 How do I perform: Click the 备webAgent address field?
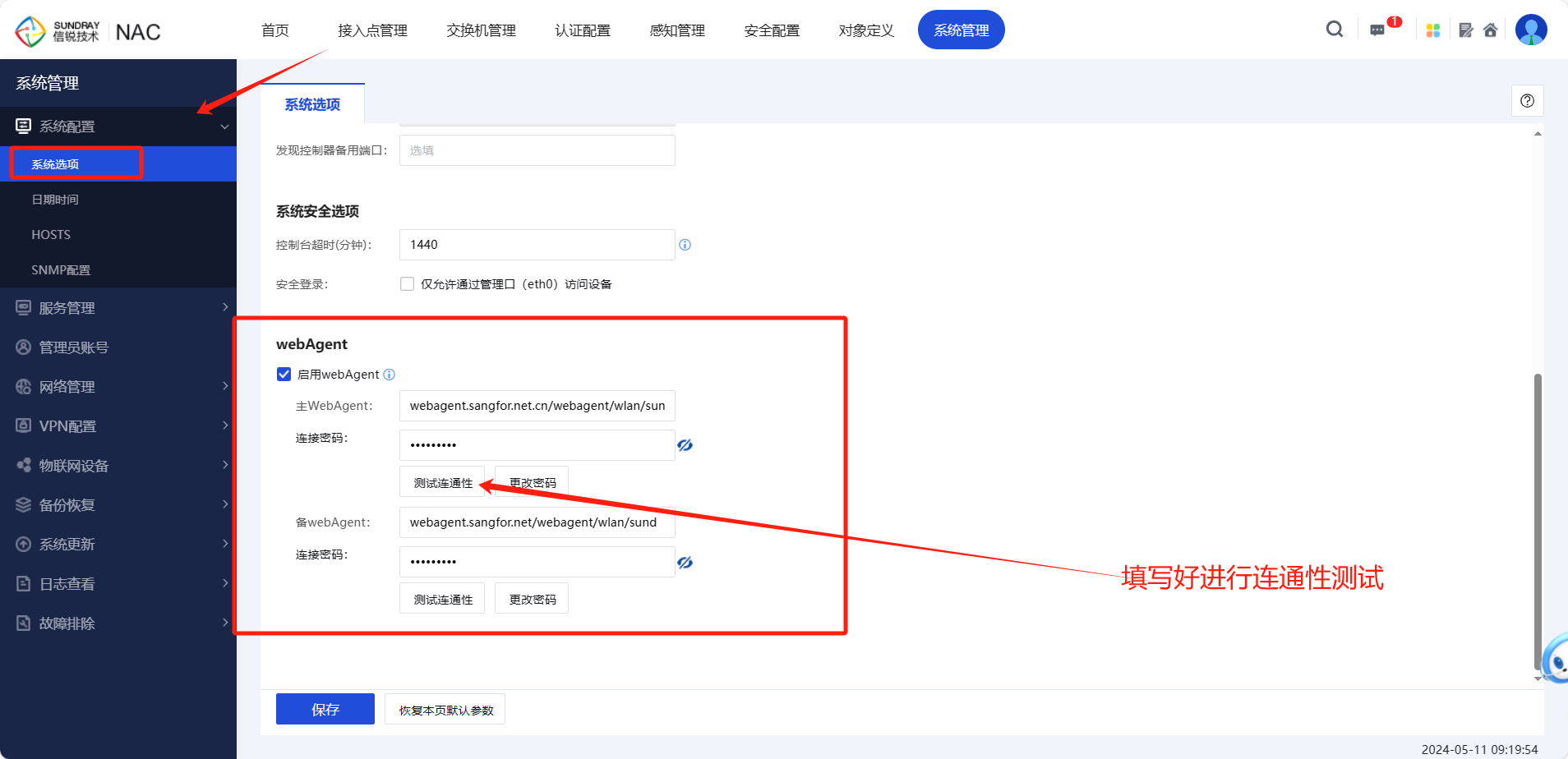[537, 522]
